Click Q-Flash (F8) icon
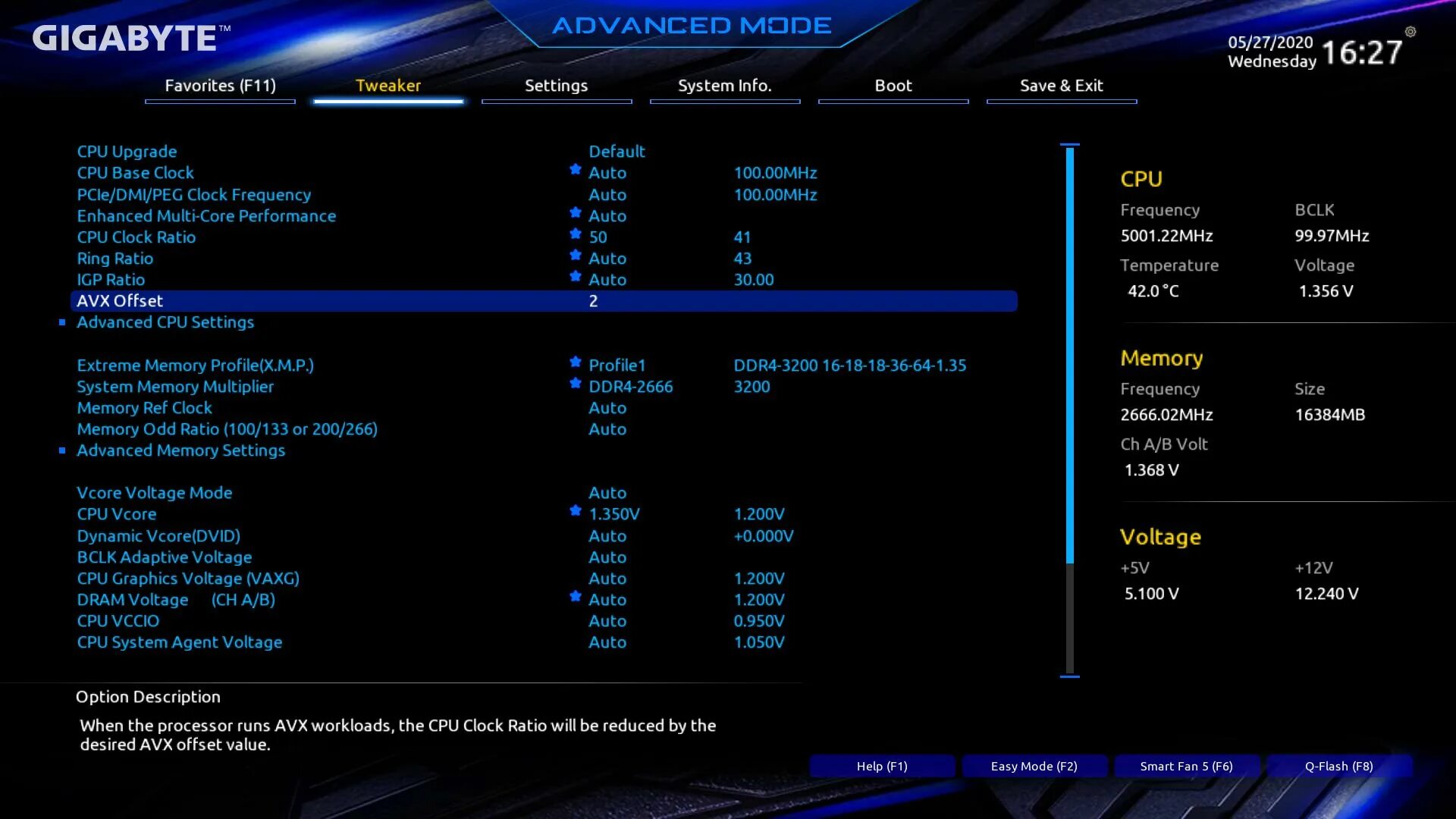The width and height of the screenshot is (1456, 819). (1338, 766)
